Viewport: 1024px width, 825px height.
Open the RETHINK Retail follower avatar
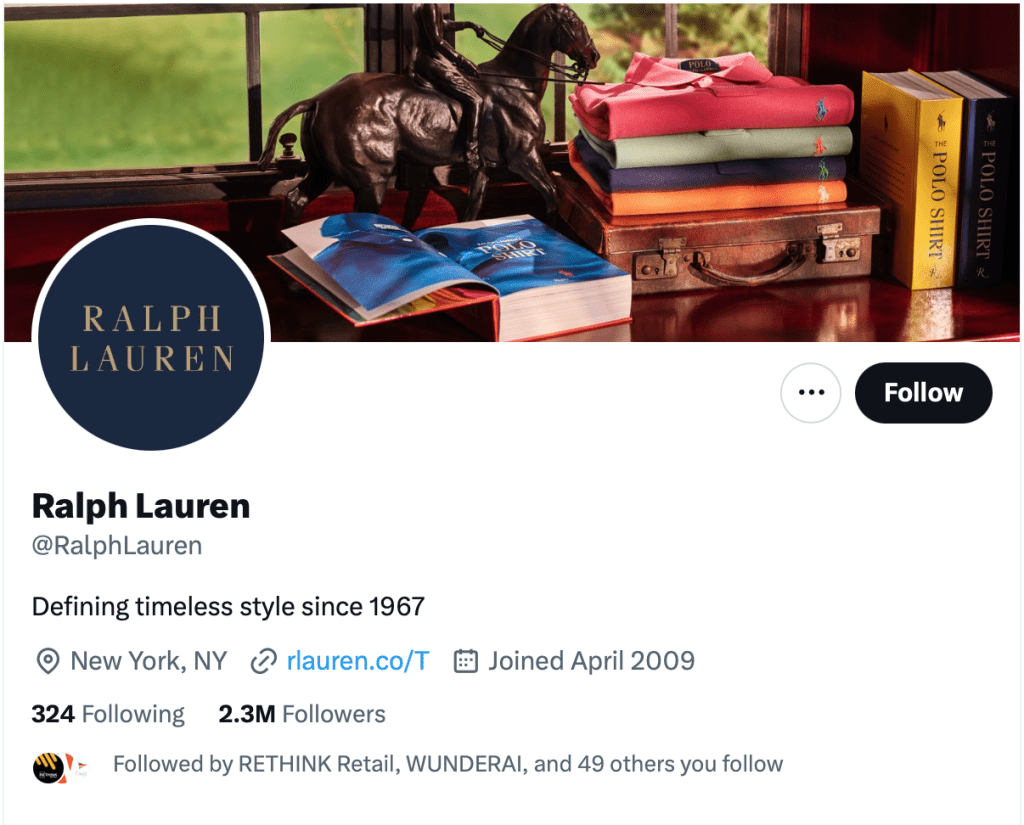click(48, 768)
